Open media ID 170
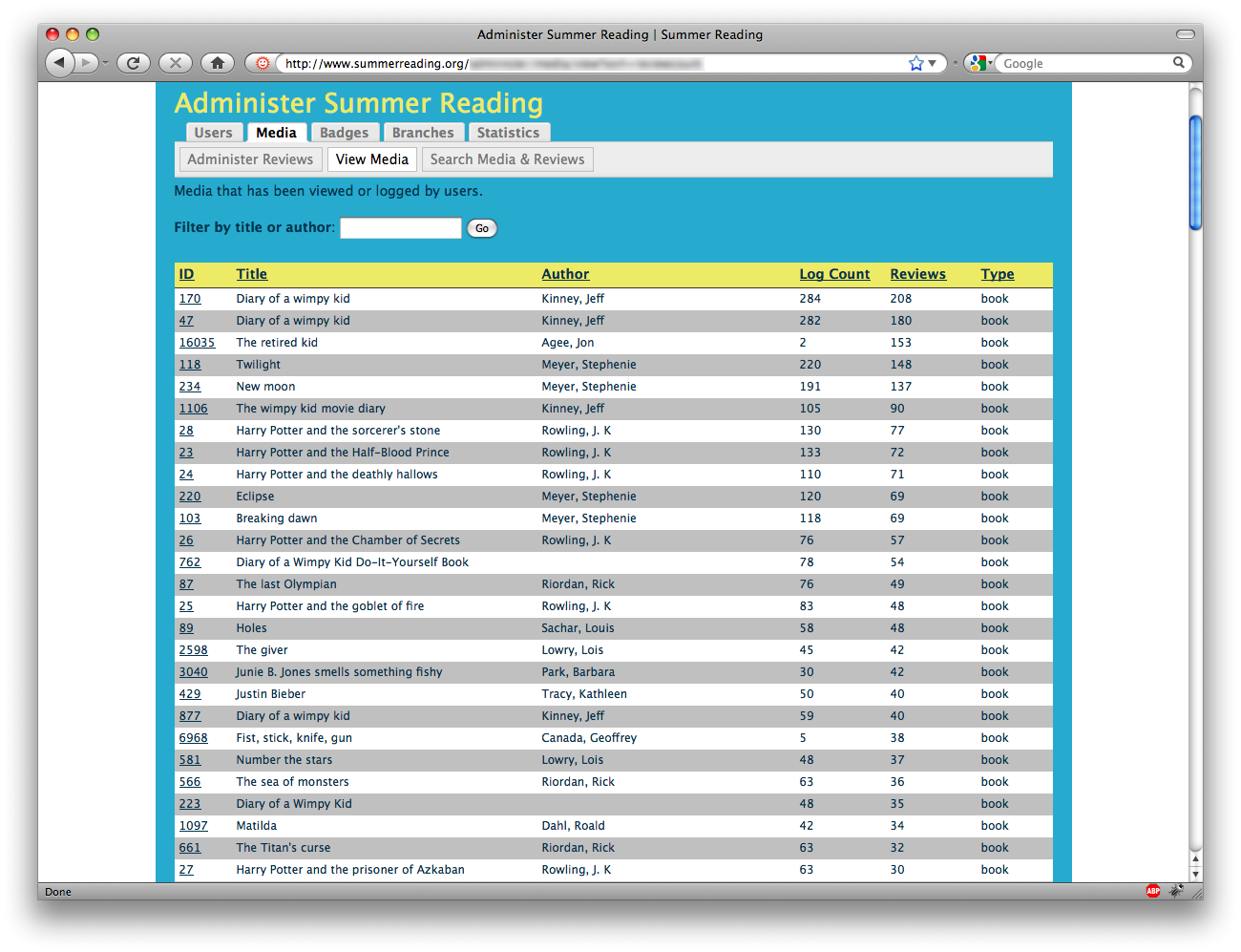 [190, 299]
